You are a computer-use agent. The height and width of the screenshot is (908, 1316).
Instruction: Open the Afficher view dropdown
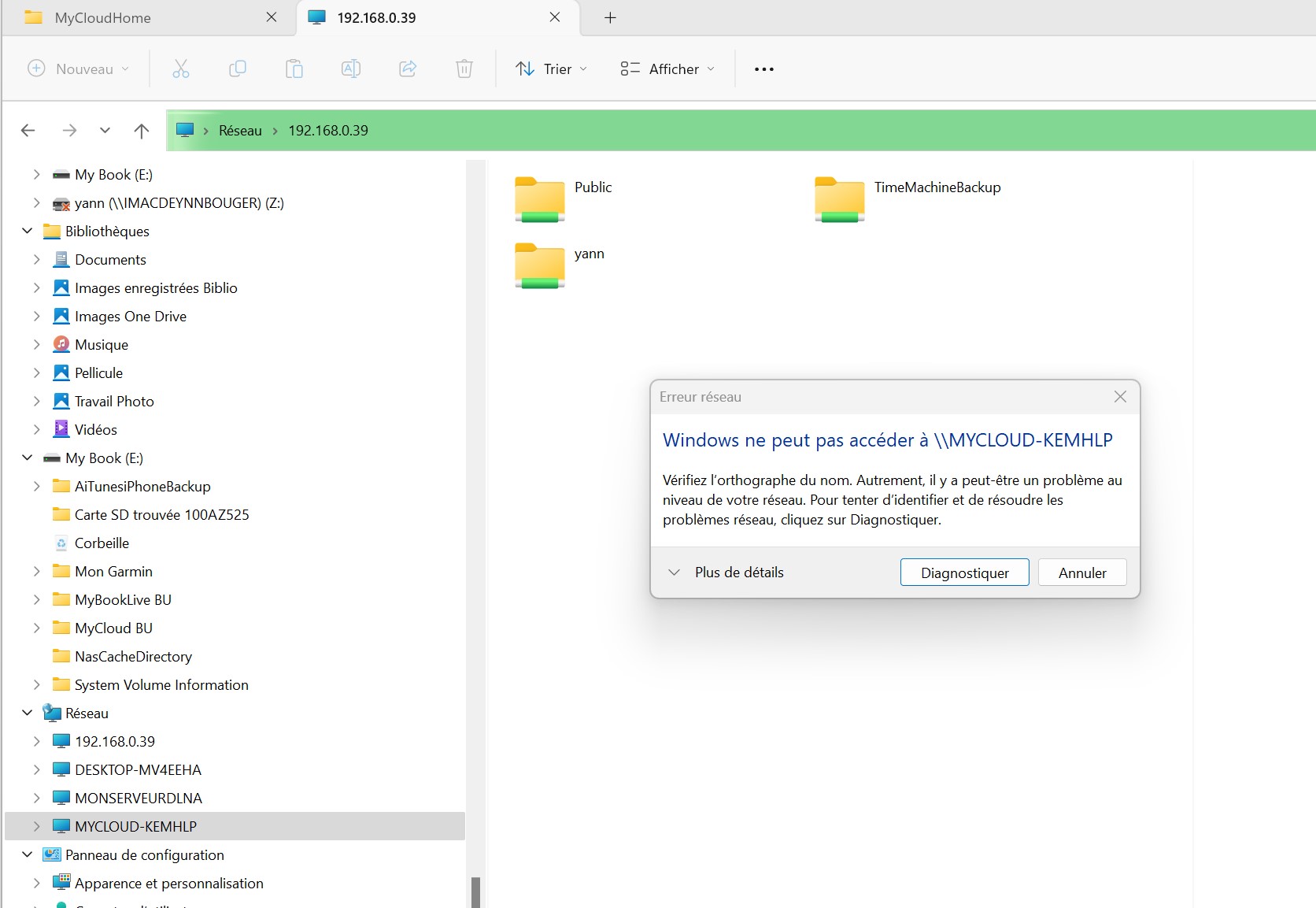tap(667, 69)
